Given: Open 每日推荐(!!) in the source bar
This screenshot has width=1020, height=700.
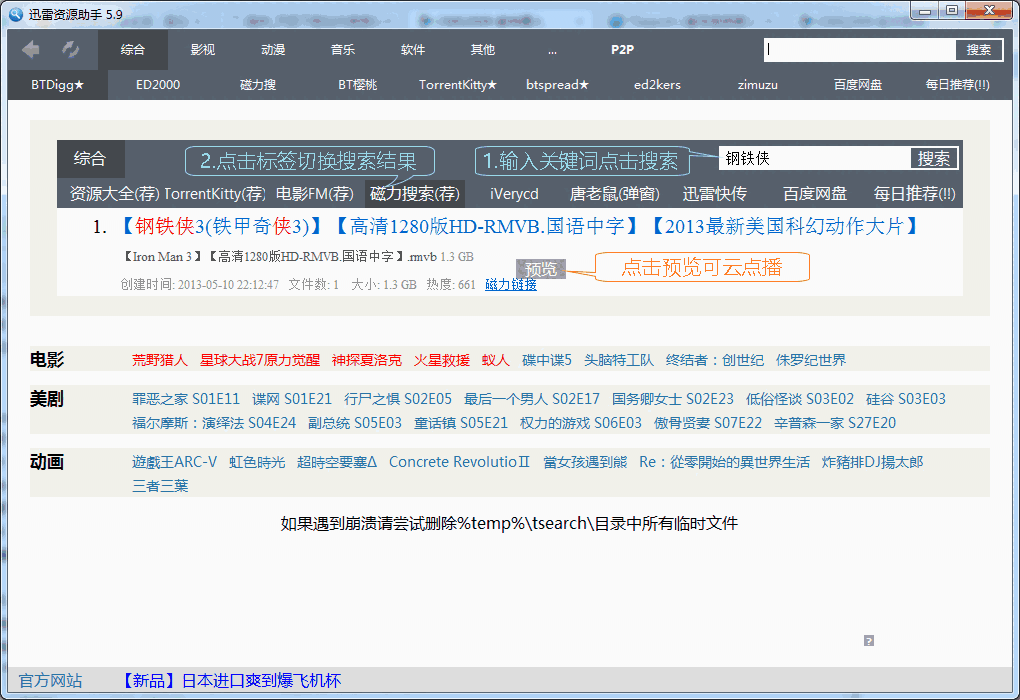Looking at the screenshot, I should pyautogui.click(x=957, y=85).
